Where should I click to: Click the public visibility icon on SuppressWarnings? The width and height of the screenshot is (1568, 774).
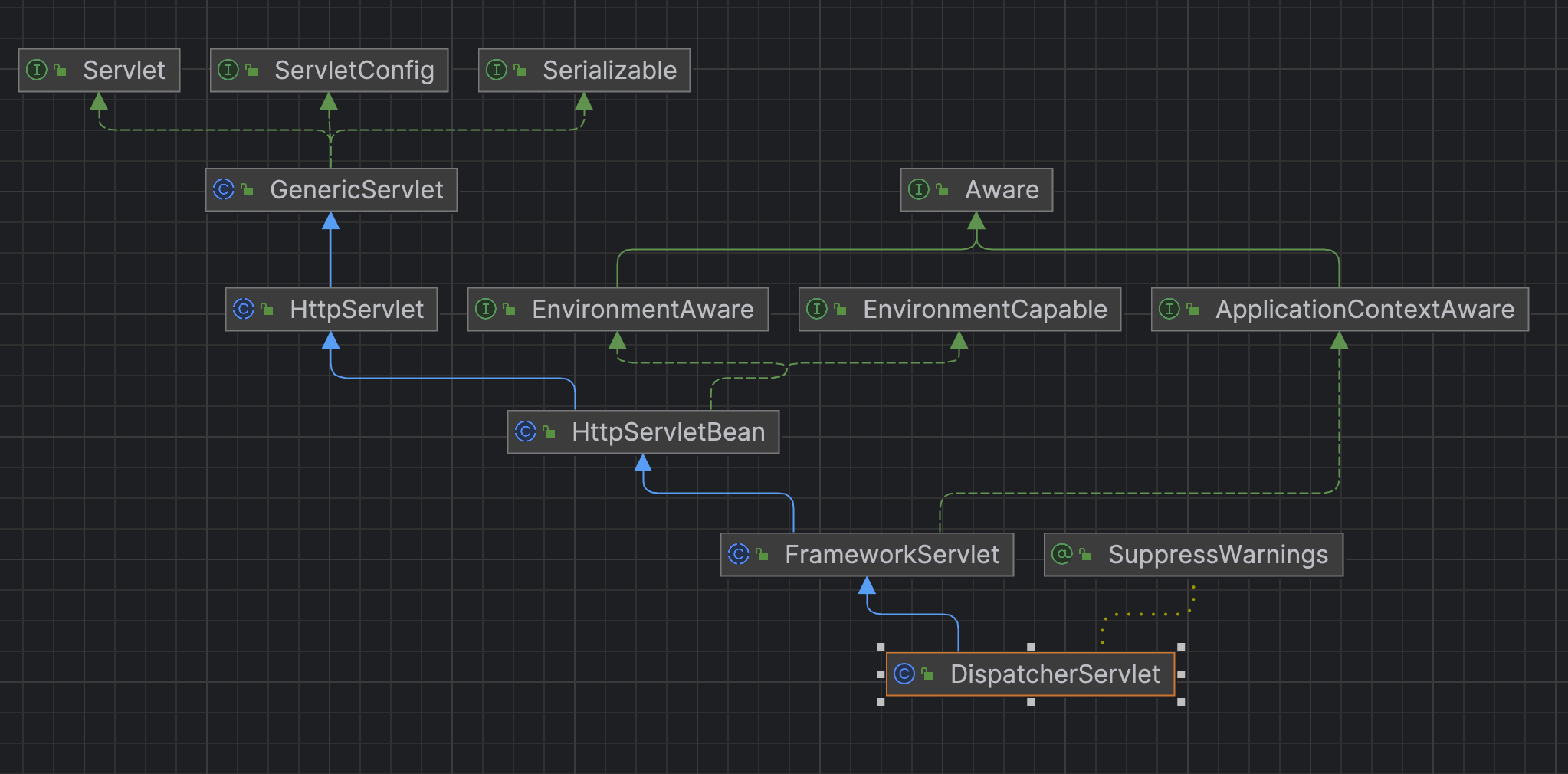click(x=1086, y=554)
